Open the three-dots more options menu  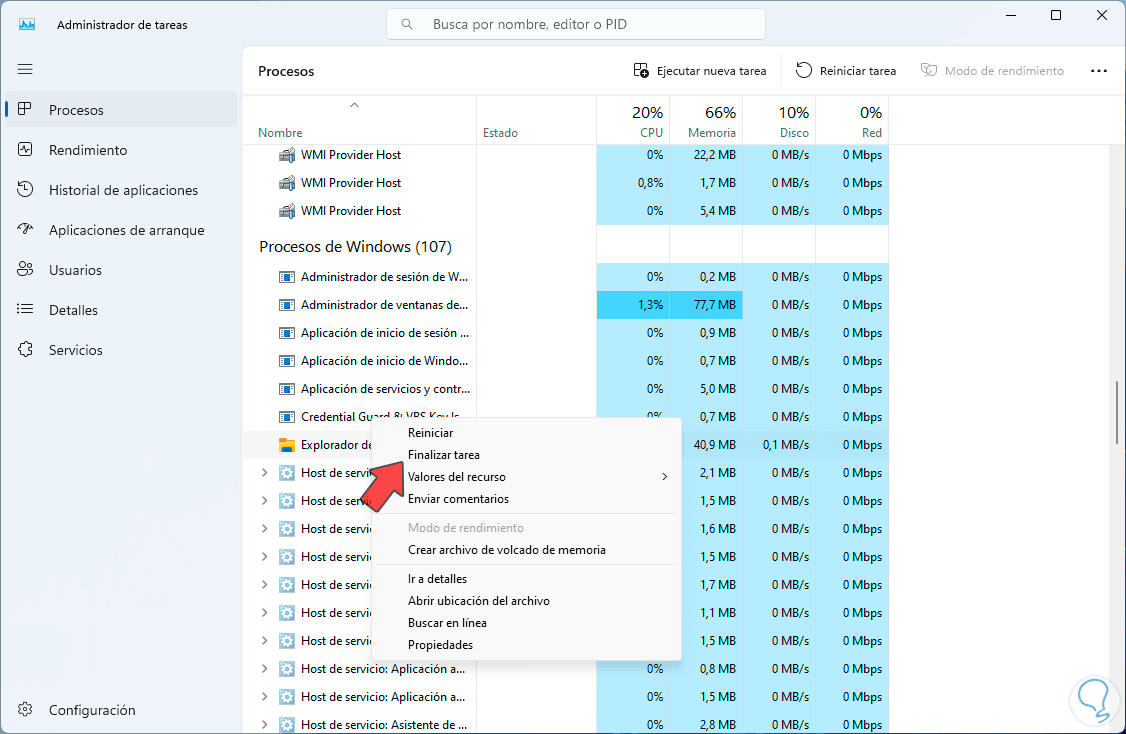[x=1099, y=70]
